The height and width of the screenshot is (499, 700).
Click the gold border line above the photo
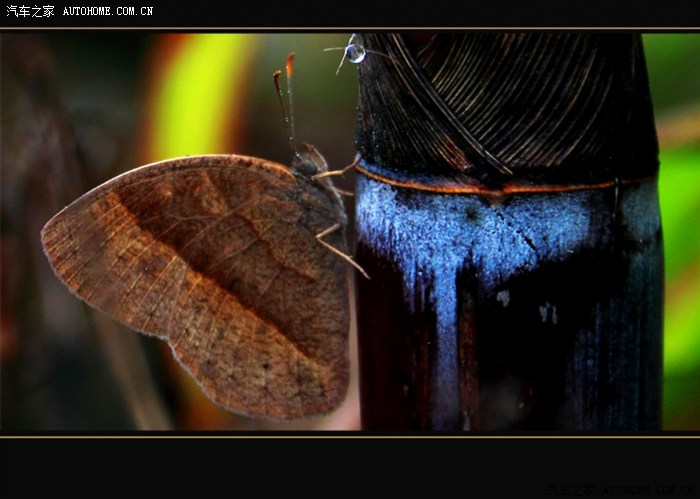(350, 29)
